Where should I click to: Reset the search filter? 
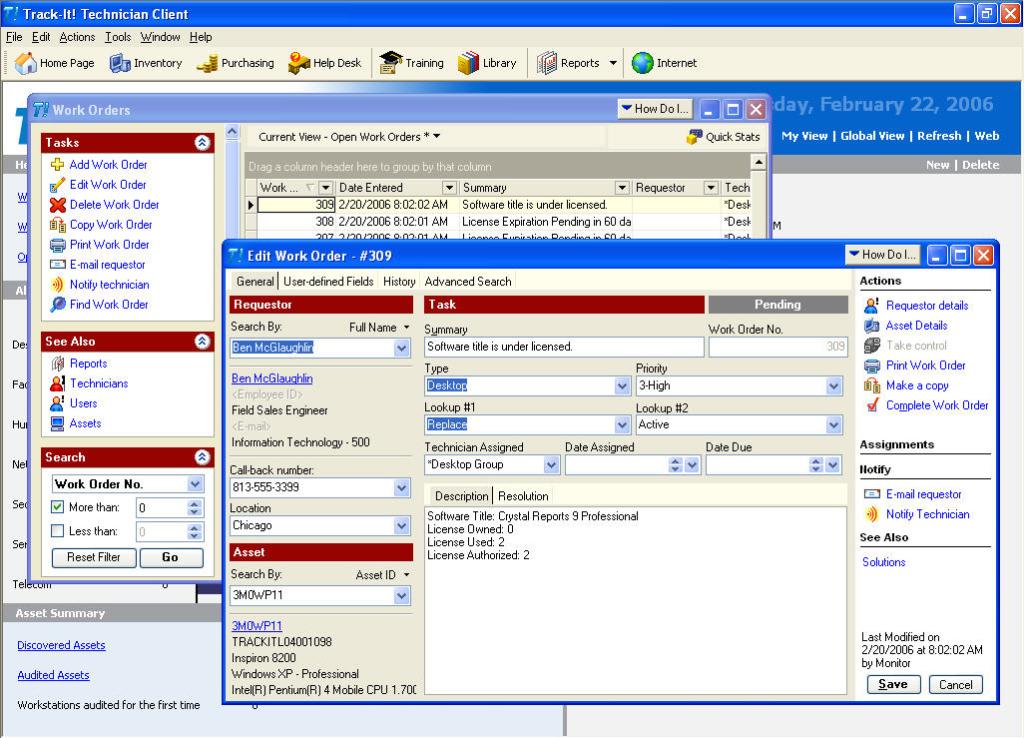click(94, 557)
